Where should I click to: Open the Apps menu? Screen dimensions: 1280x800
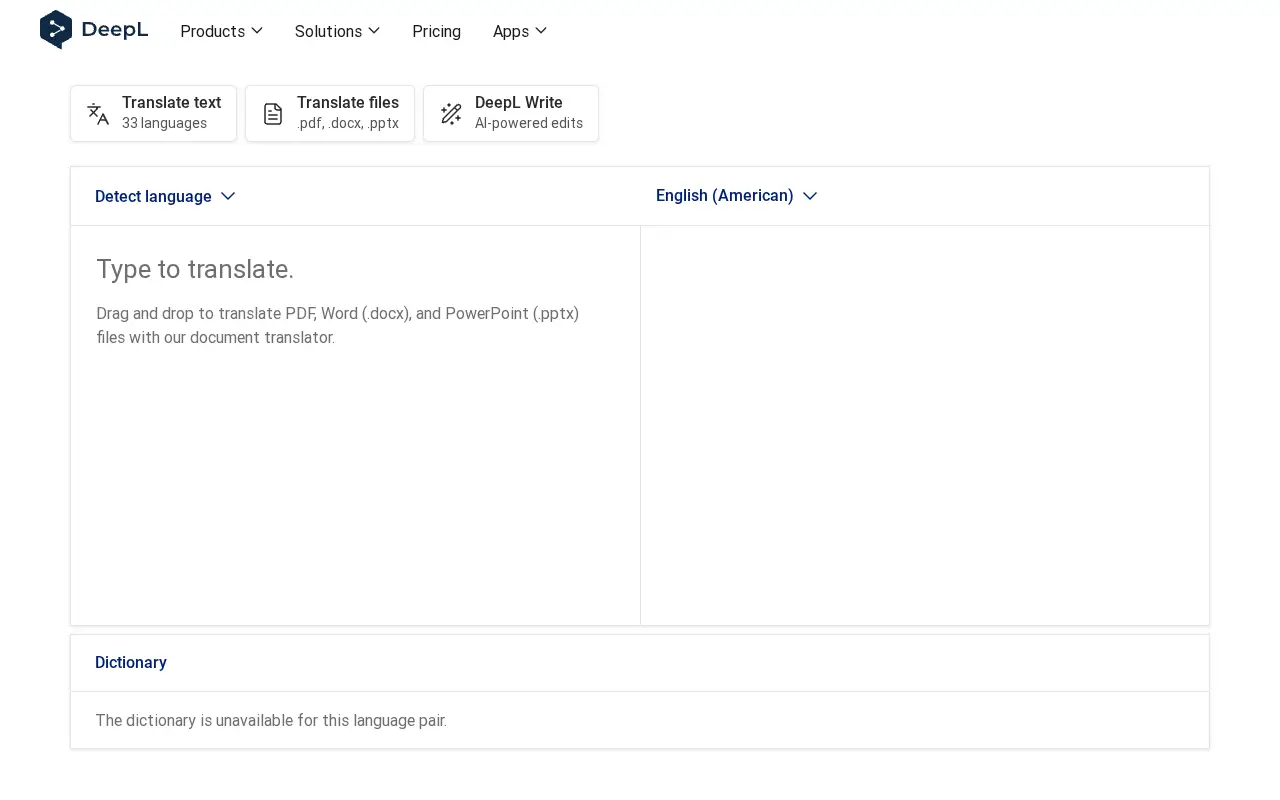(520, 31)
